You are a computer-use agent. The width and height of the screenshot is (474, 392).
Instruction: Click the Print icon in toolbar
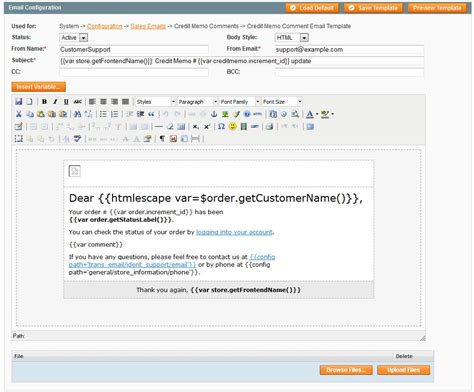coord(269,127)
